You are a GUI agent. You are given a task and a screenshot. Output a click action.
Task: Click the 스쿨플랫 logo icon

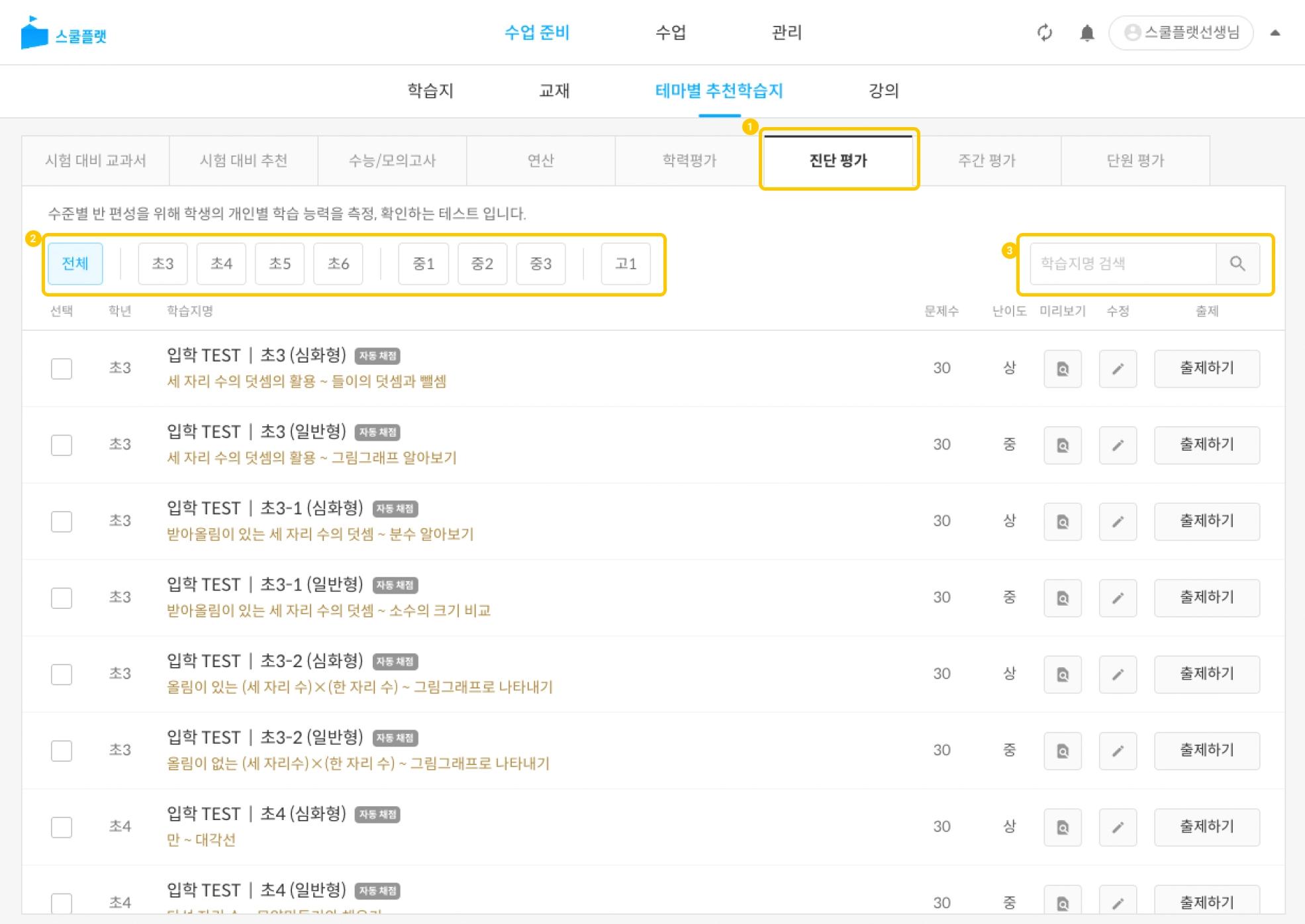[34, 33]
